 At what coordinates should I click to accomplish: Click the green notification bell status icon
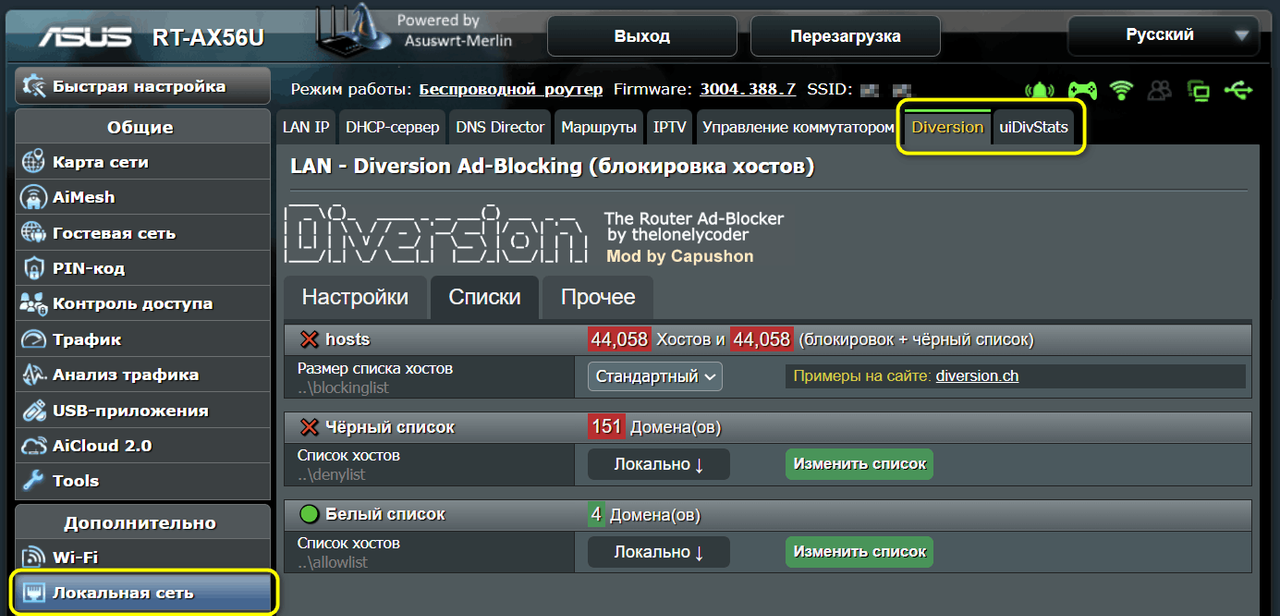1041,90
